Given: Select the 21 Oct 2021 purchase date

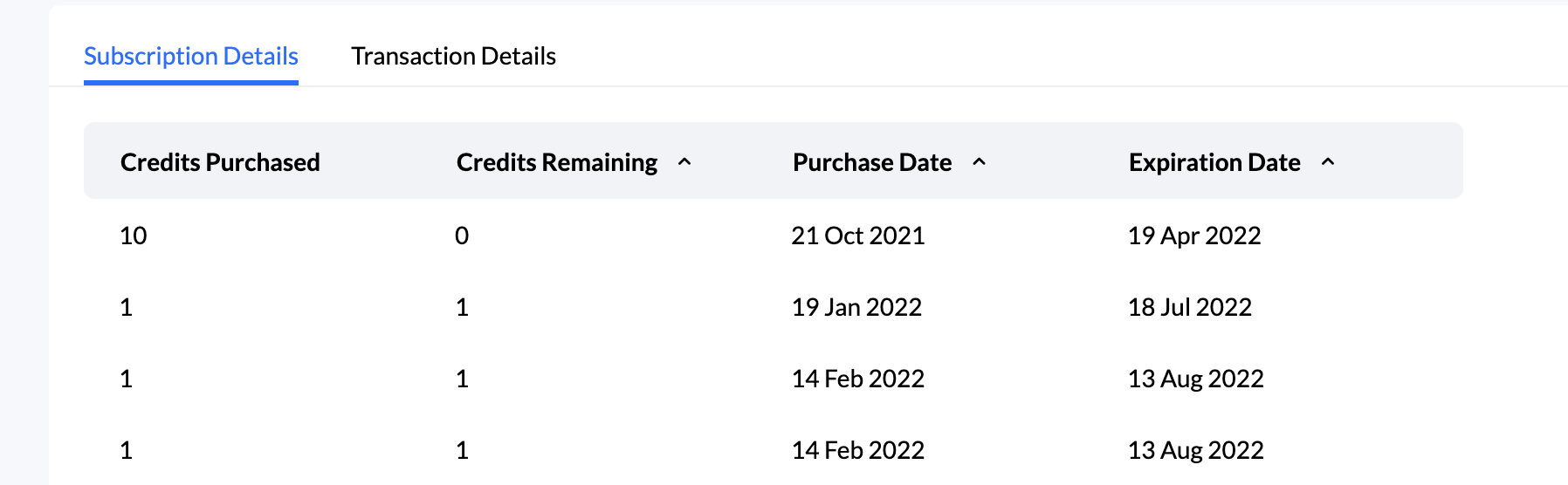Looking at the screenshot, I should [857, 236].
